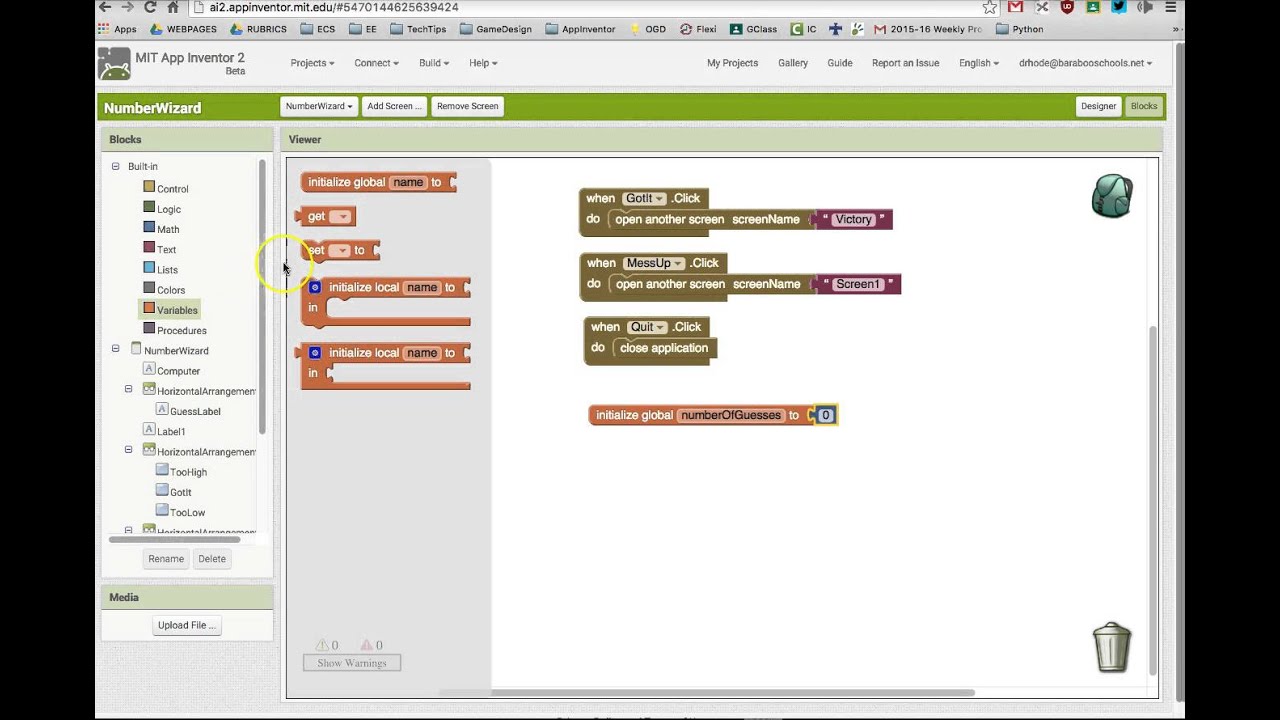1280x720 pixels.
Task: Open the Projects dropdown menu
Action: (312, 63)
